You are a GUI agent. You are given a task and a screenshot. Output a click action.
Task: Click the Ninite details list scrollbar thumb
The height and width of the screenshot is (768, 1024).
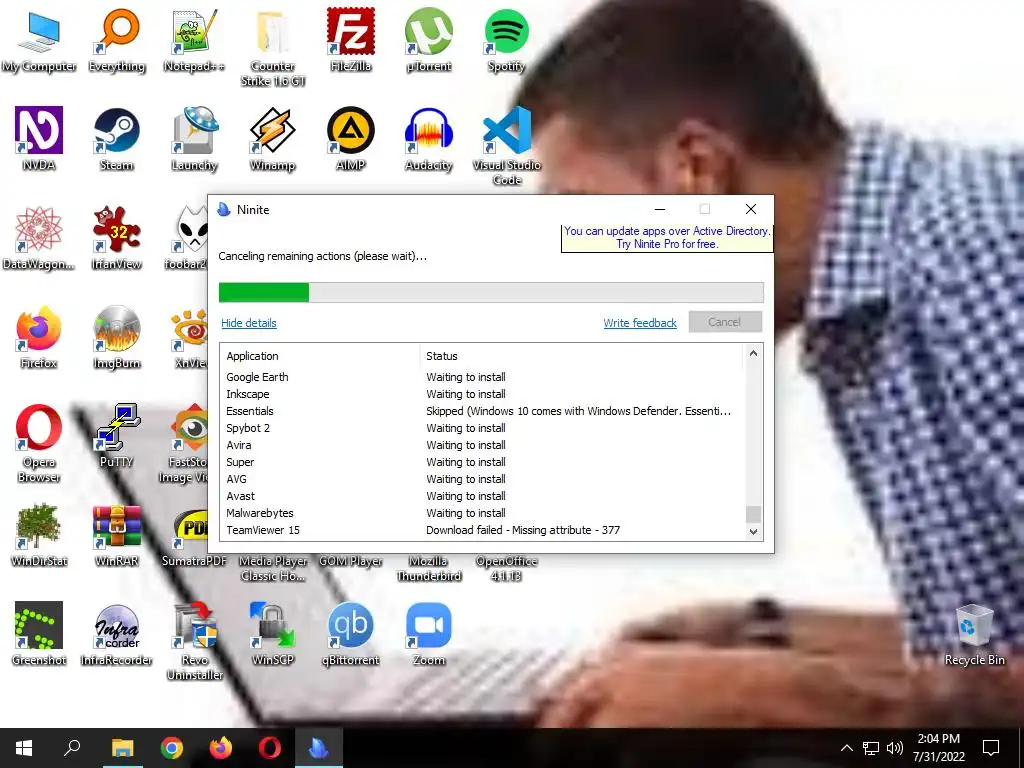click(753, 514)
